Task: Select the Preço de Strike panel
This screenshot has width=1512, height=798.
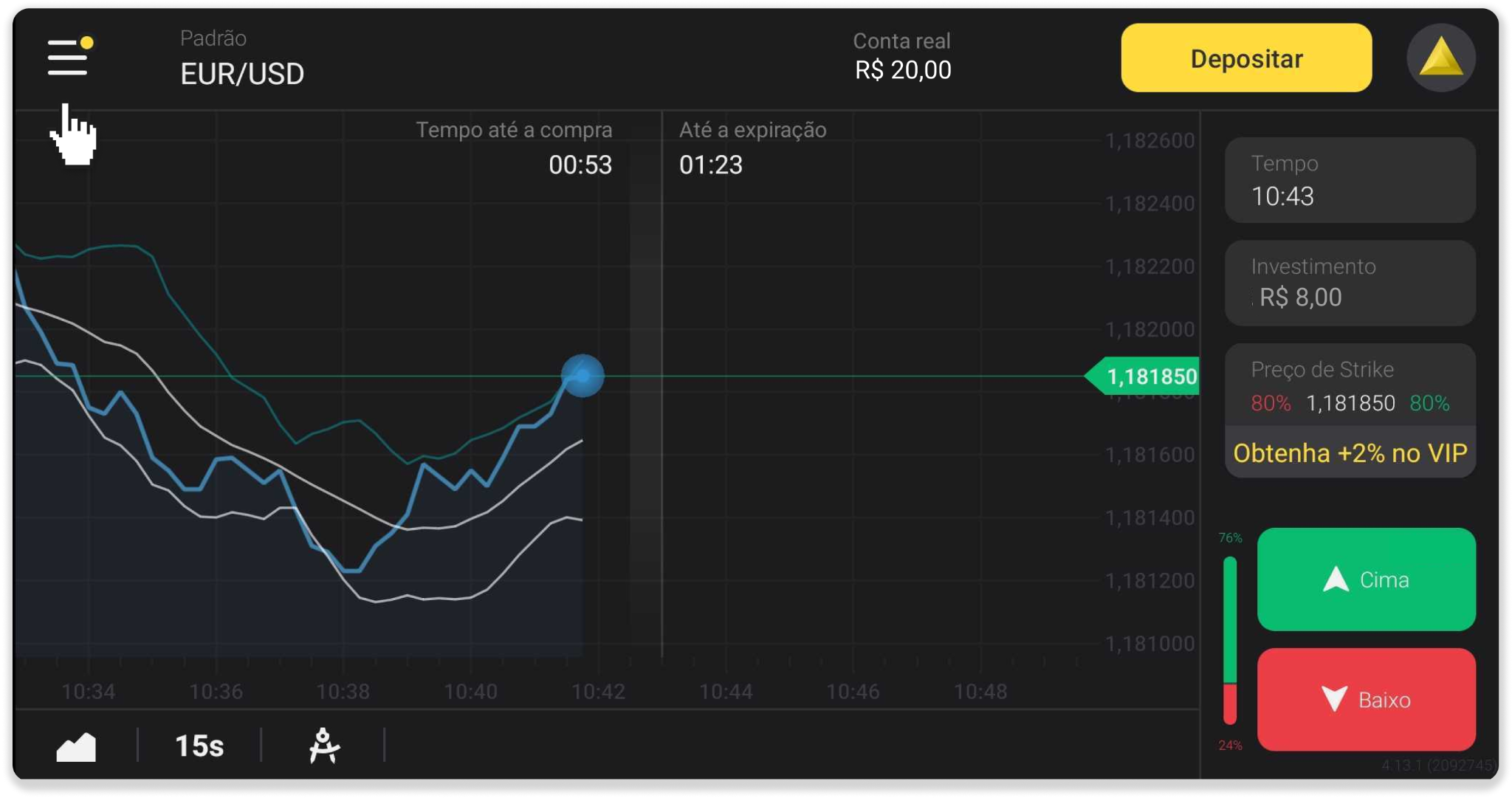Action: pos(1350,386)
